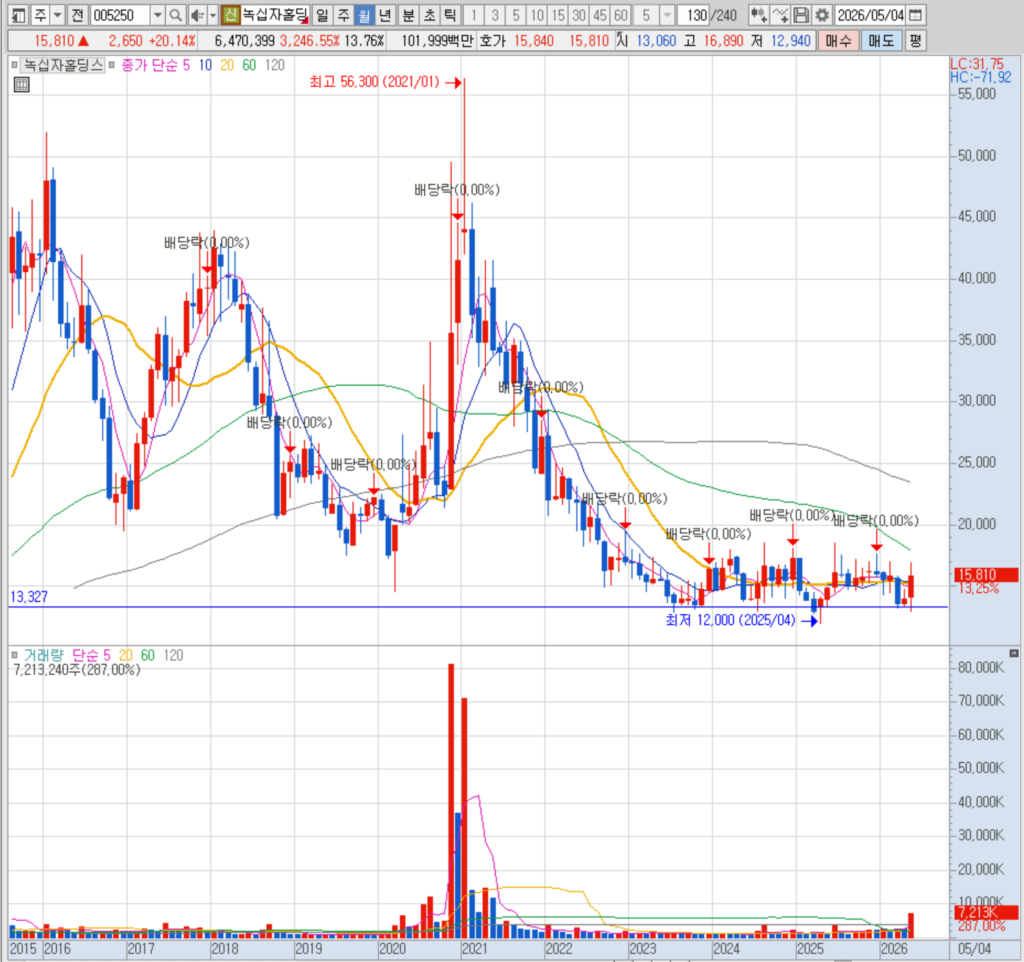Click the '전' button beside stock code
The image size is (1024, 962).
click(x=77, y=15)
